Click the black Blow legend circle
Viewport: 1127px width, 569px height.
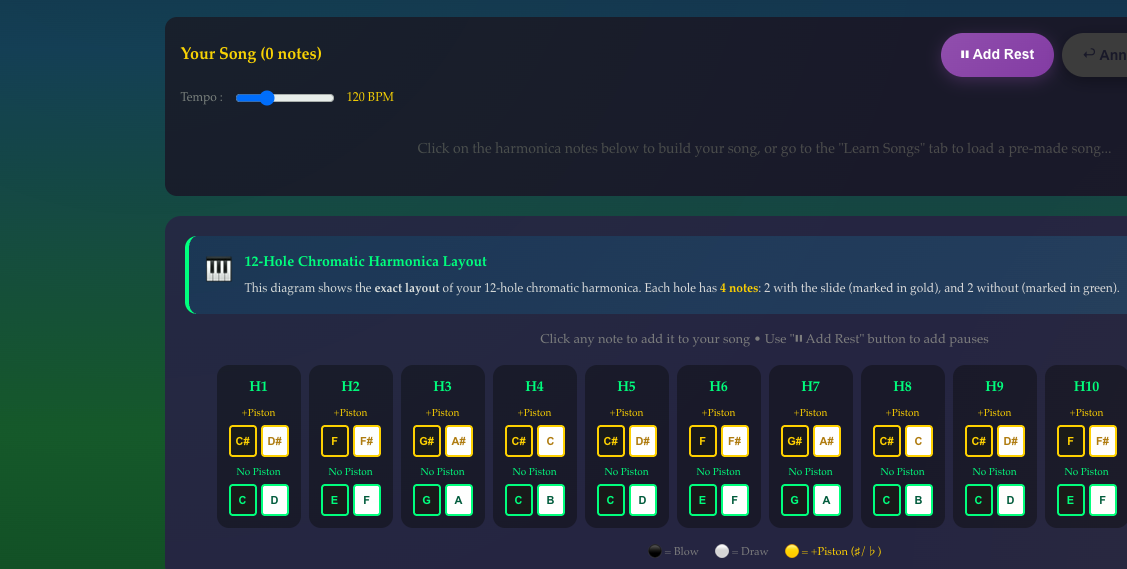655,551
